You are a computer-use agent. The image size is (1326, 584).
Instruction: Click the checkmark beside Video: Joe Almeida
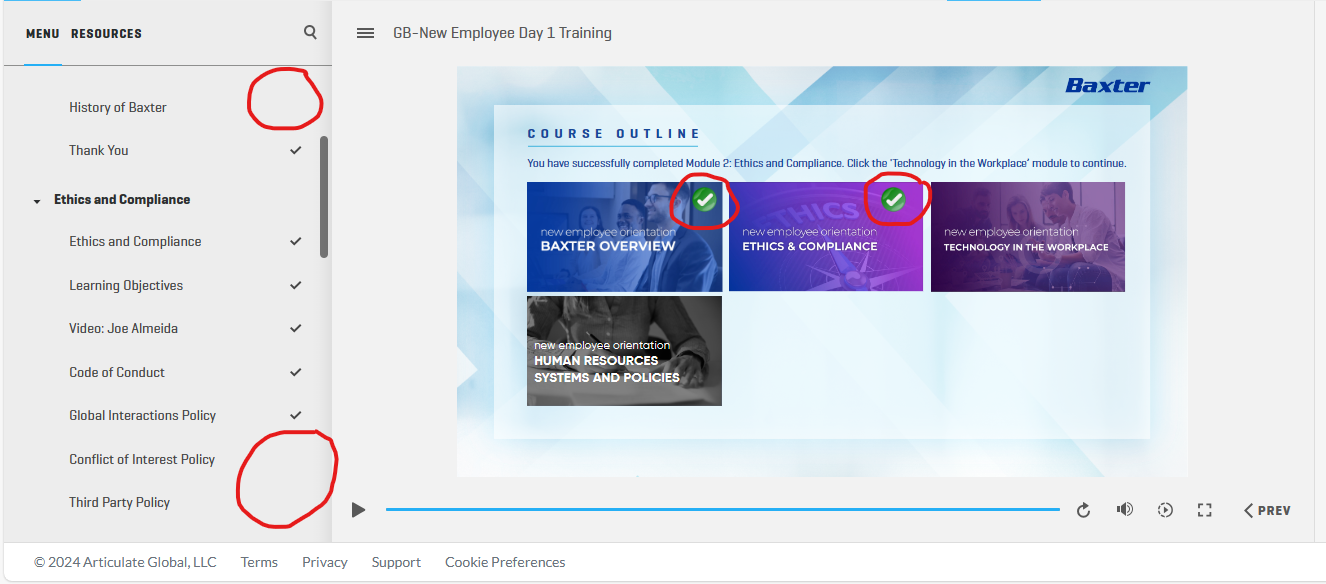[x=295, y=328]
